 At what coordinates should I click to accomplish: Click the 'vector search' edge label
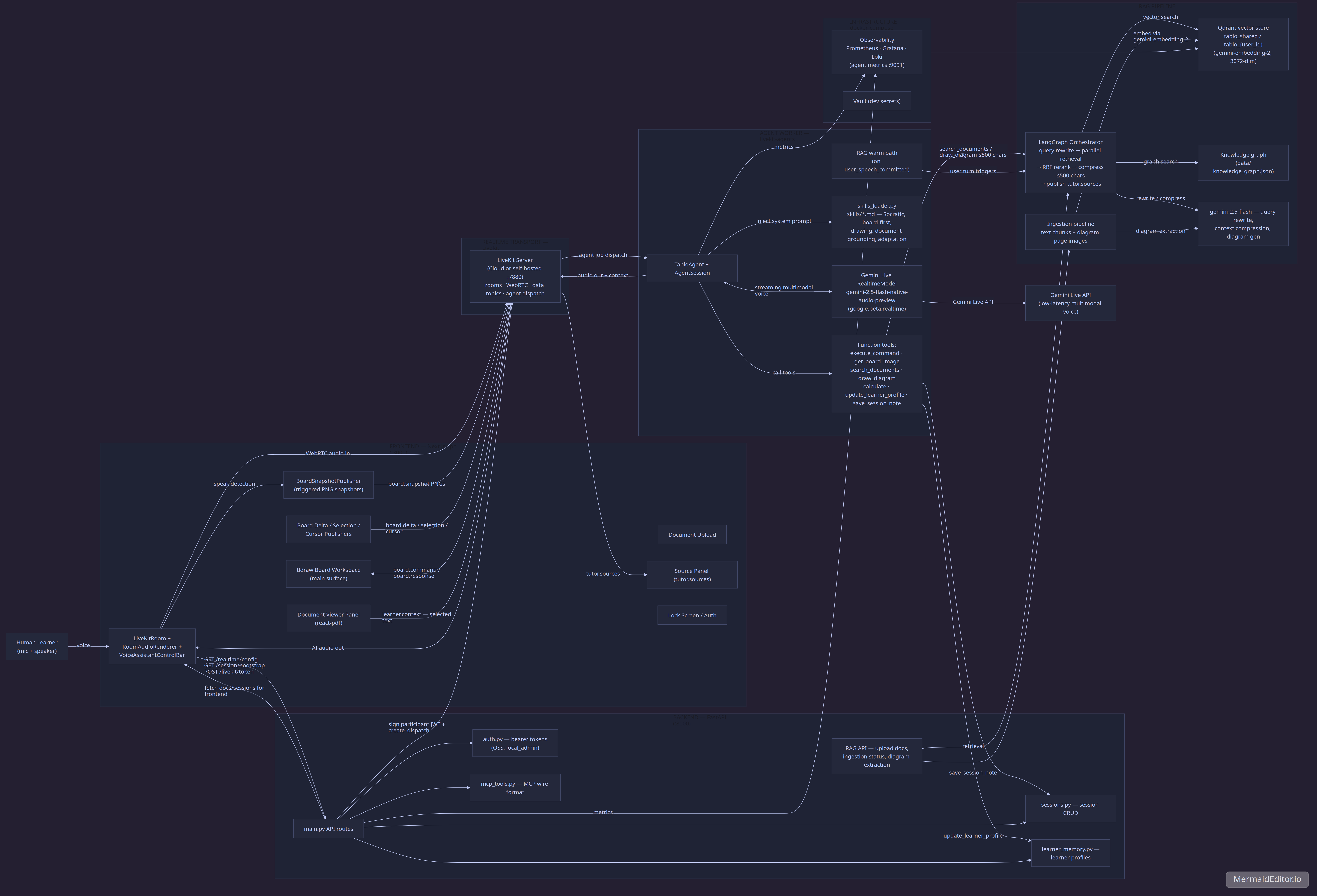click(1161, 17)
